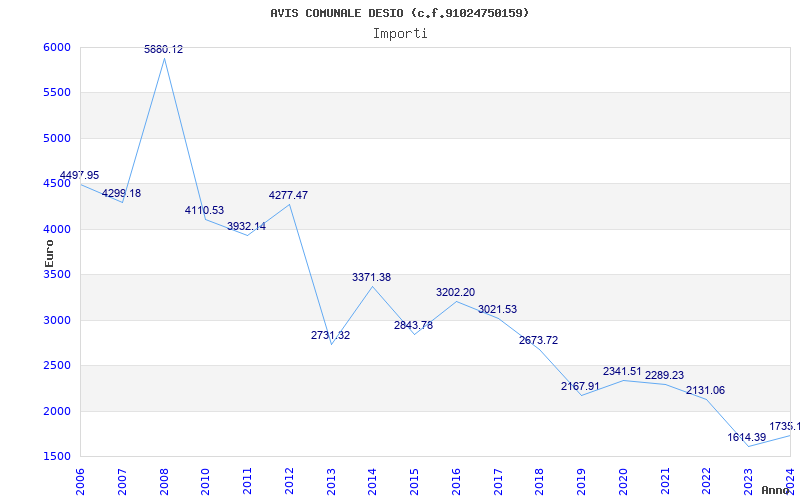This screenshot has height=500, width=800.
Task: Click the 1735 value label for 2024
Action: 785,427
